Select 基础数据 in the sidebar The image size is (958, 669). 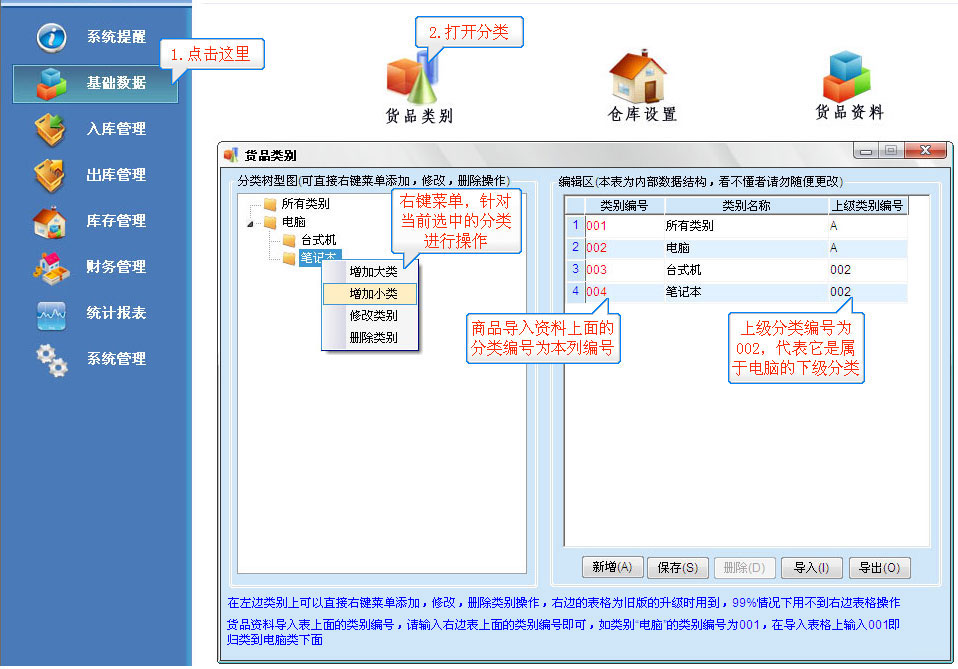coord(95,83)
